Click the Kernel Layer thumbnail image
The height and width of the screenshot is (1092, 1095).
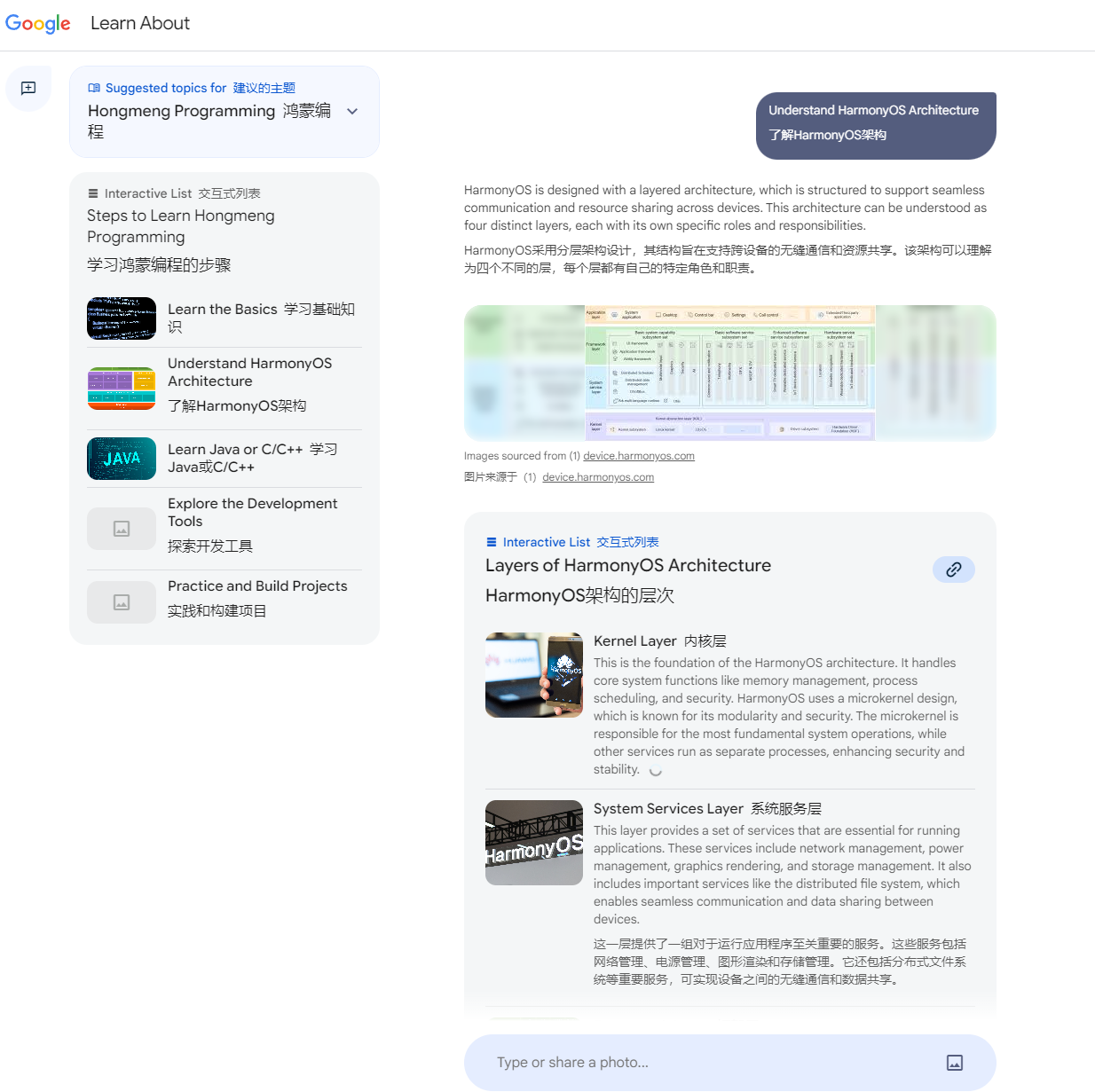pyautogui.click(x=533, y=675)
